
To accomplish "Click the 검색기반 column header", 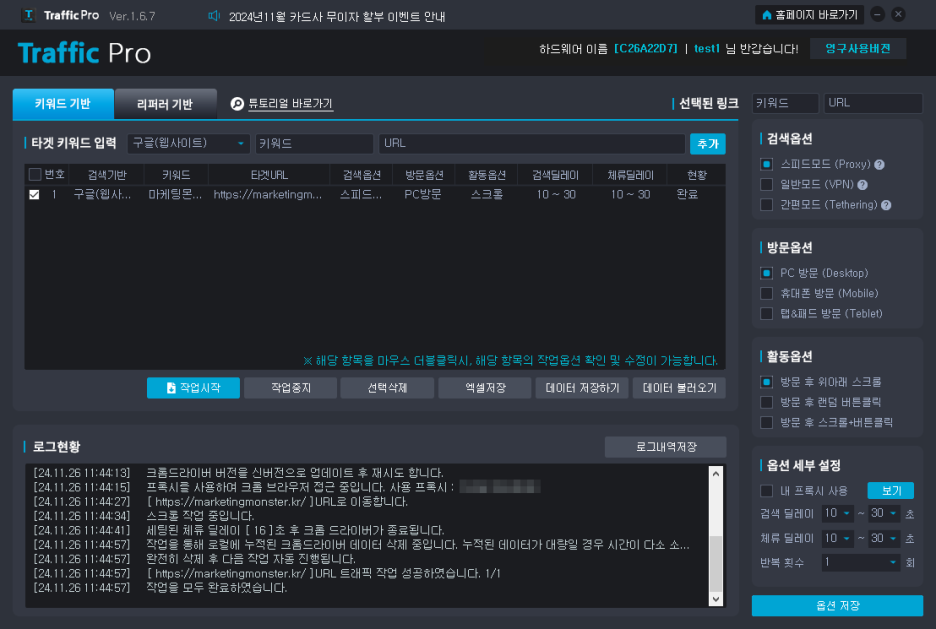I will (x=107, y=175).
